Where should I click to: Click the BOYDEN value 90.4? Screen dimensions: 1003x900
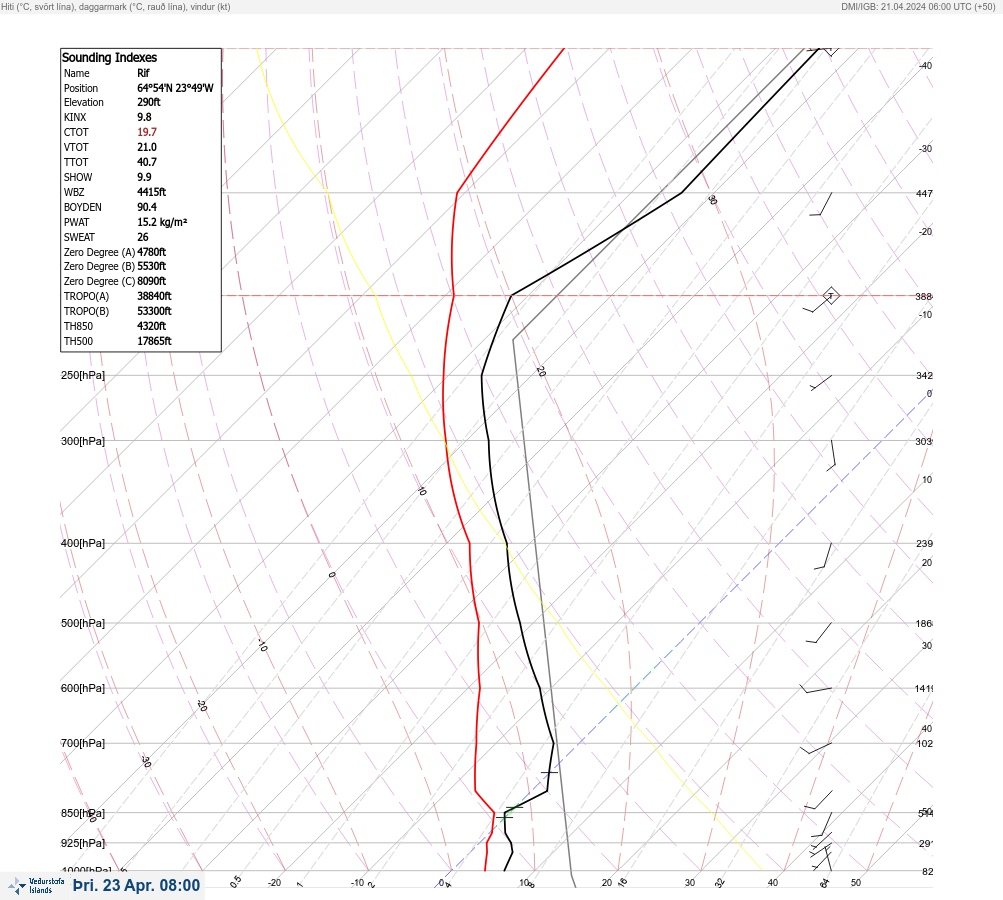146,207
